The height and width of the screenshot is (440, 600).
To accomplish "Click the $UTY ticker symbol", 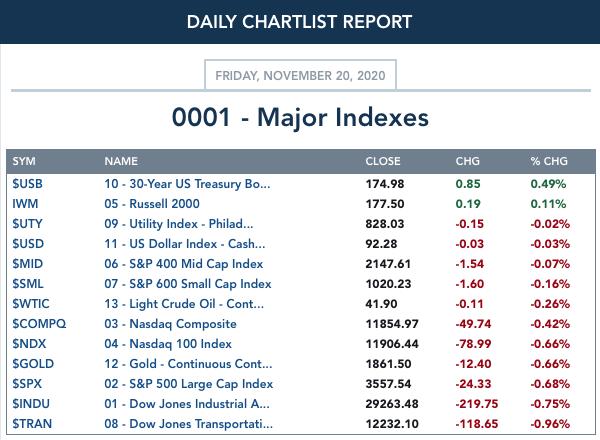I will click(27, 224).
